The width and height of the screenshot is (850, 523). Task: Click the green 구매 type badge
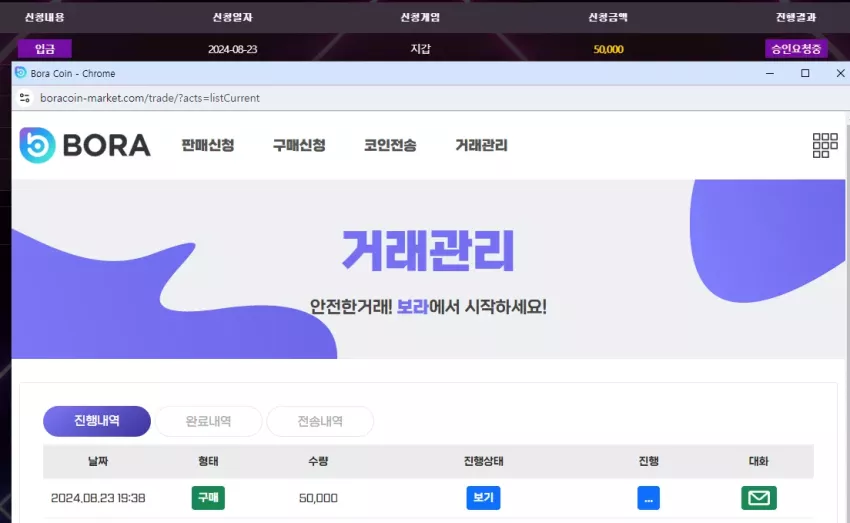click(x=208, y=498)
